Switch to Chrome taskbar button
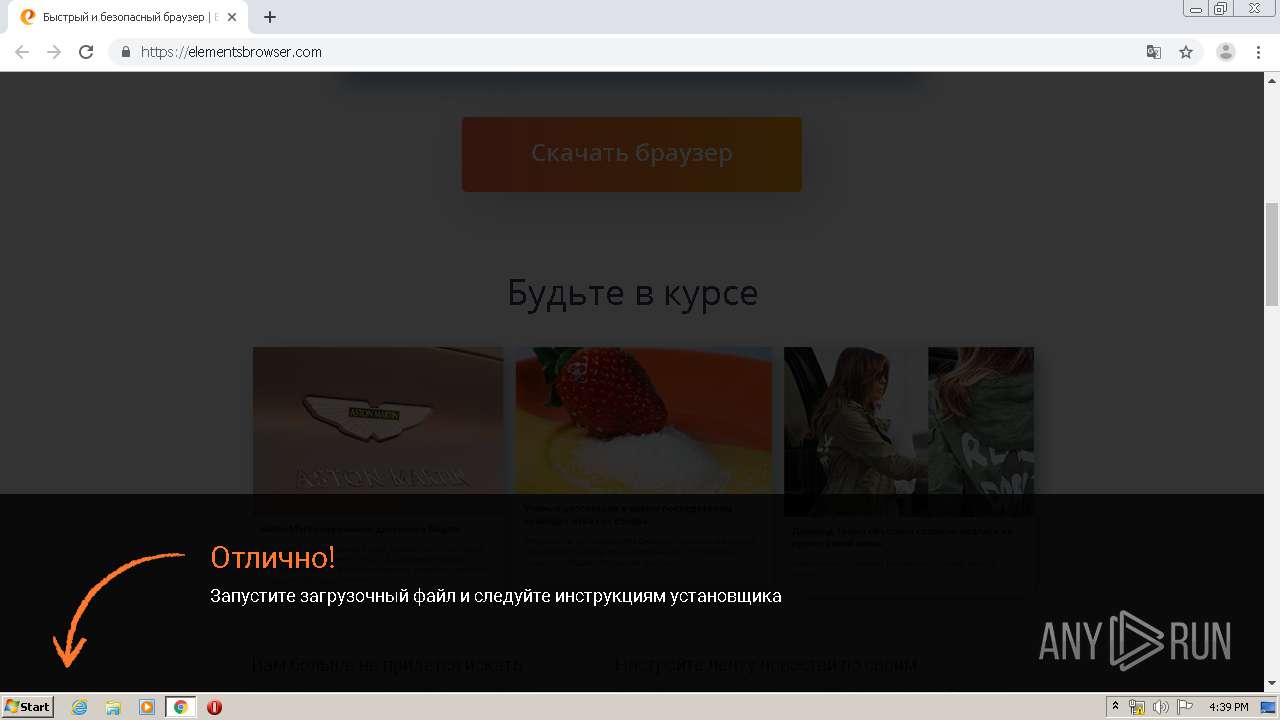 181,707
